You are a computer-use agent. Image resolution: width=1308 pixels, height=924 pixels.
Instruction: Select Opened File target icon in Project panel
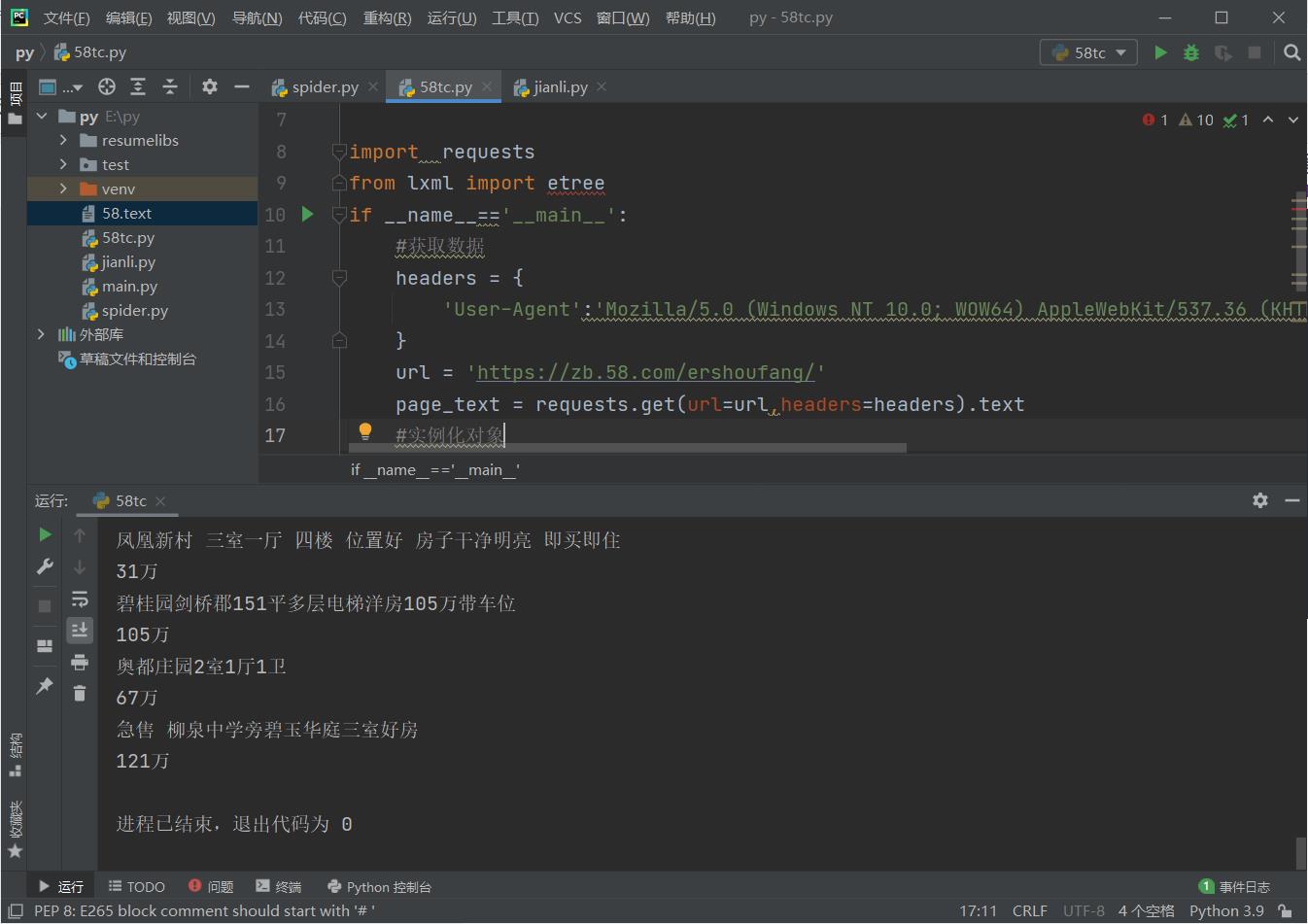107,86
